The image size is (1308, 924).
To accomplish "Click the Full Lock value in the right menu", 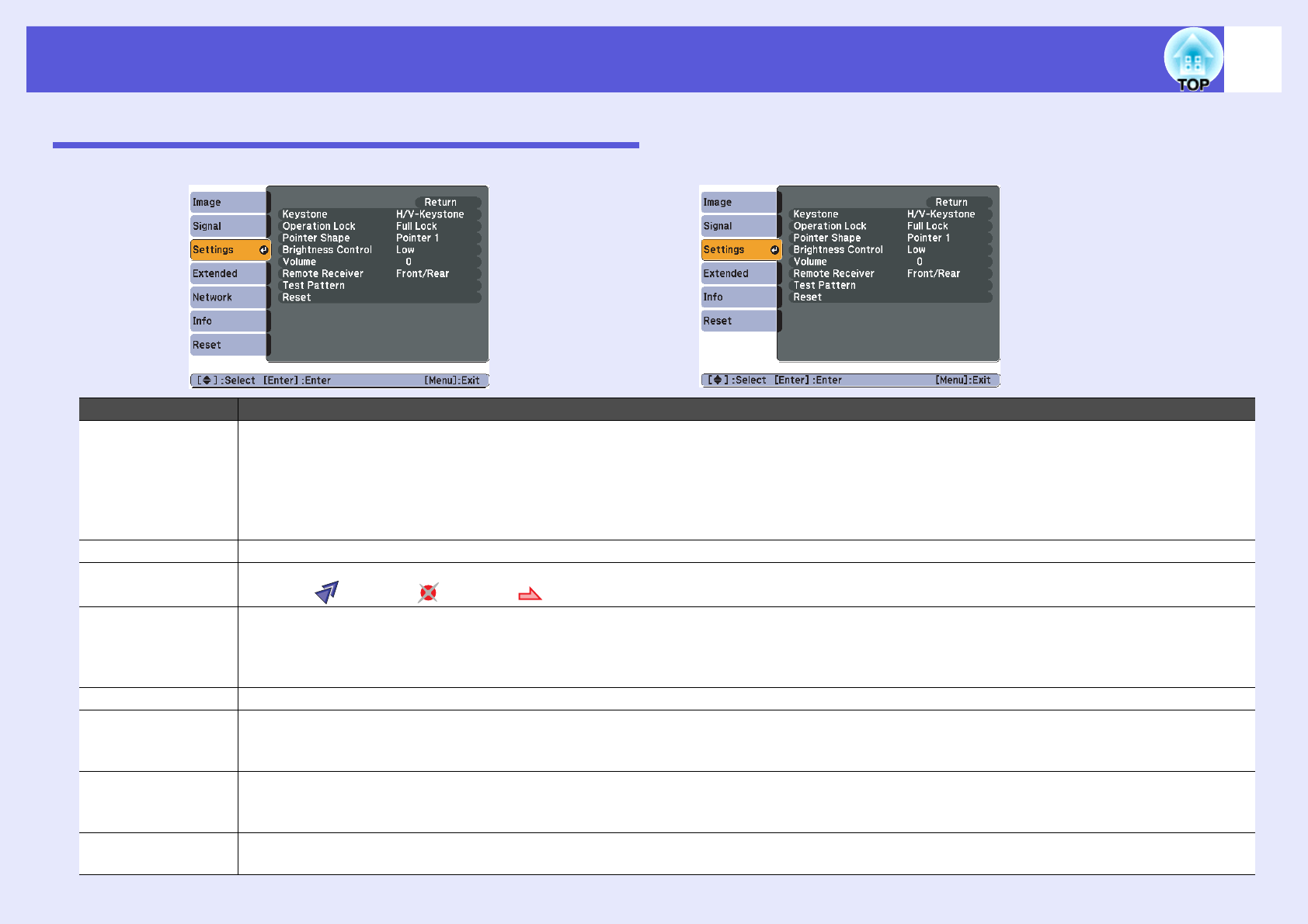I will point(927,226).
